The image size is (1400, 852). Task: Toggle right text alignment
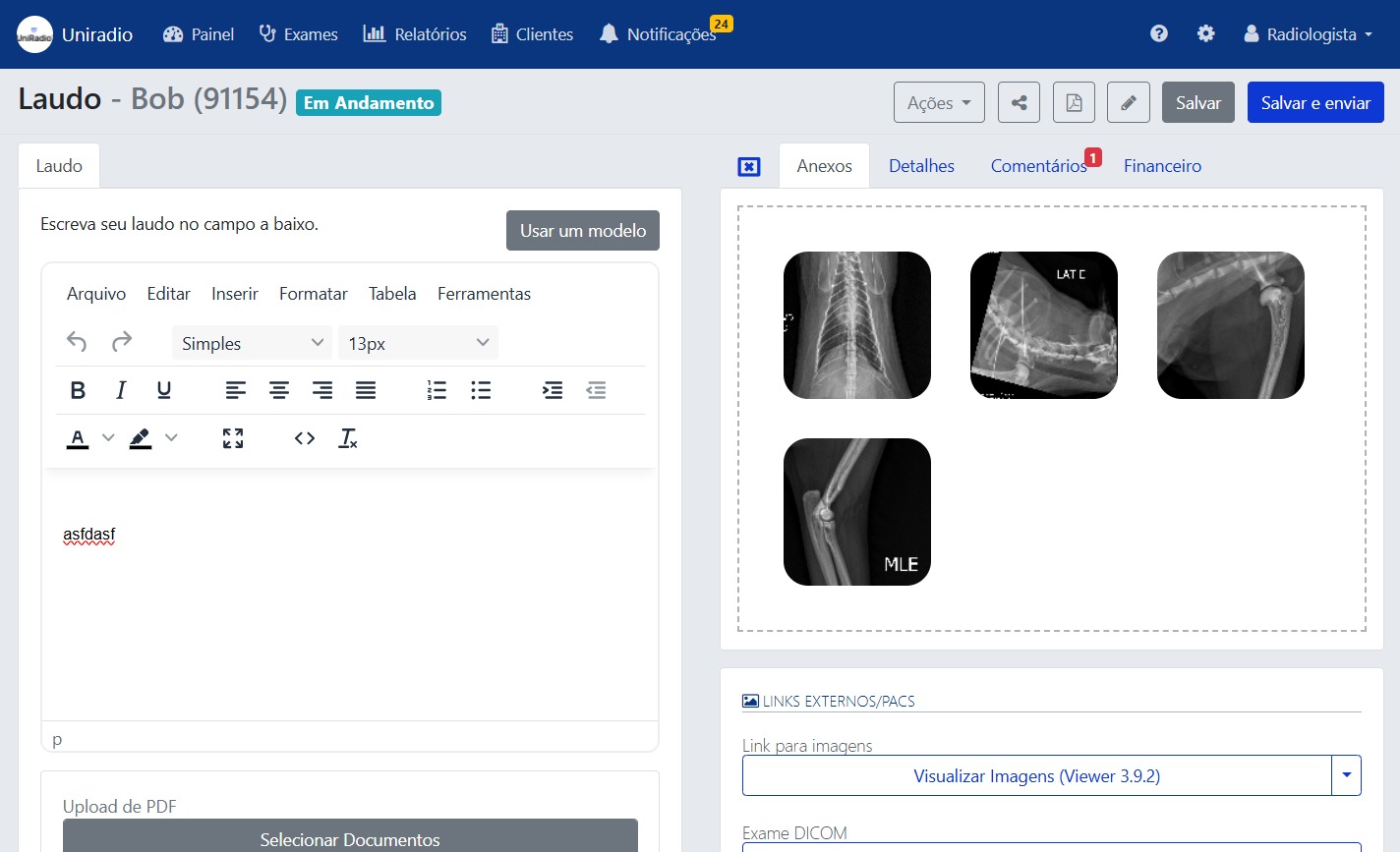pyautogui.click(x=322, y=390)
